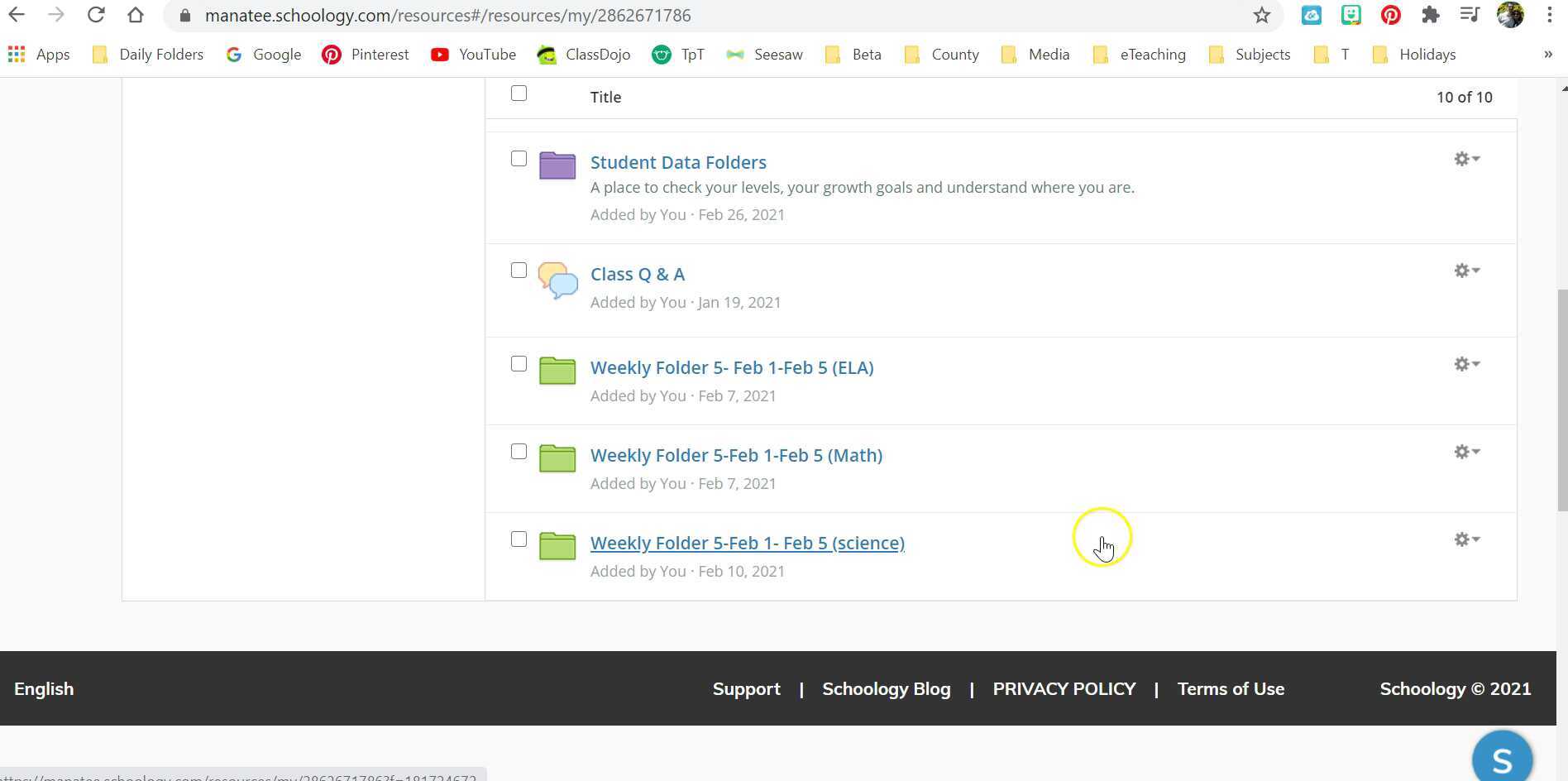
Task: Check the checkbox next to Student Data Folders
Action: click(519, 158)
